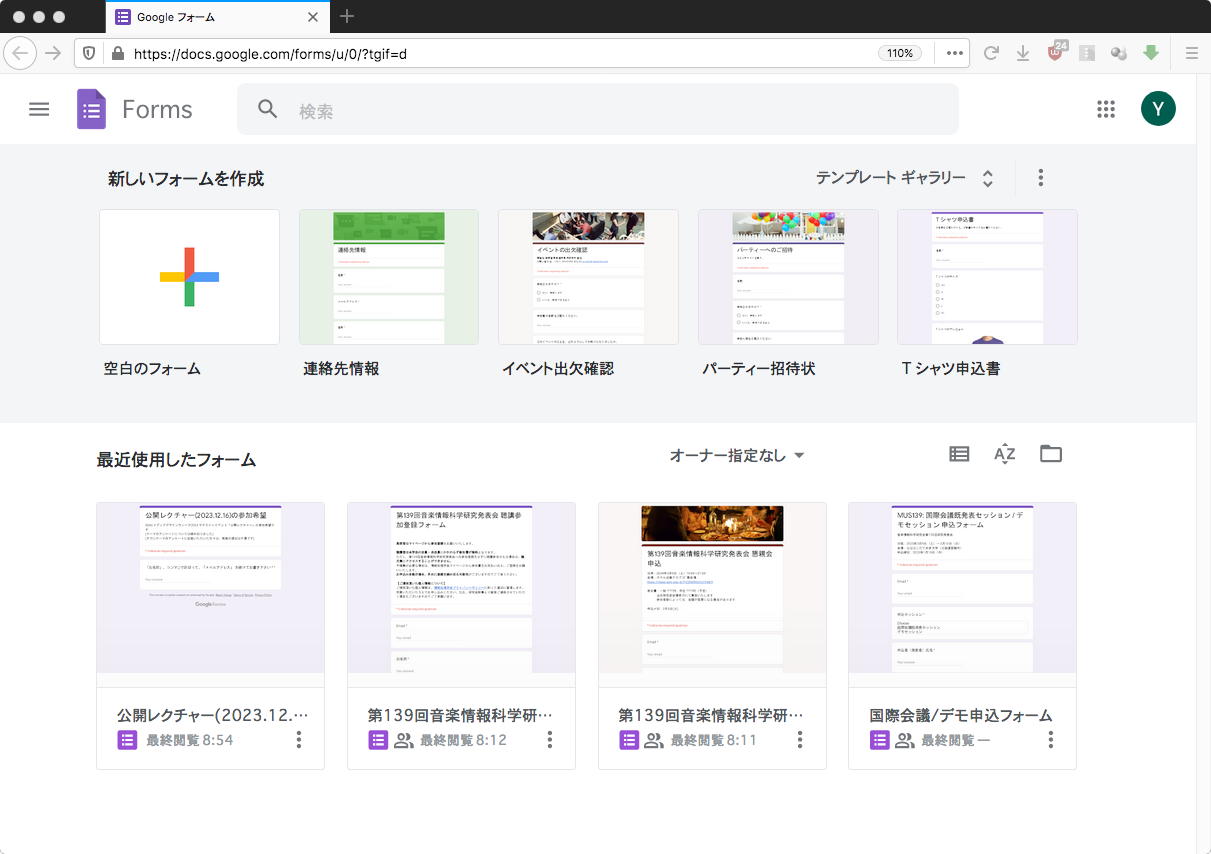The image size is (1211, 854).
Task: Open more options beside Template Gallery
Action: (1040, 178)
